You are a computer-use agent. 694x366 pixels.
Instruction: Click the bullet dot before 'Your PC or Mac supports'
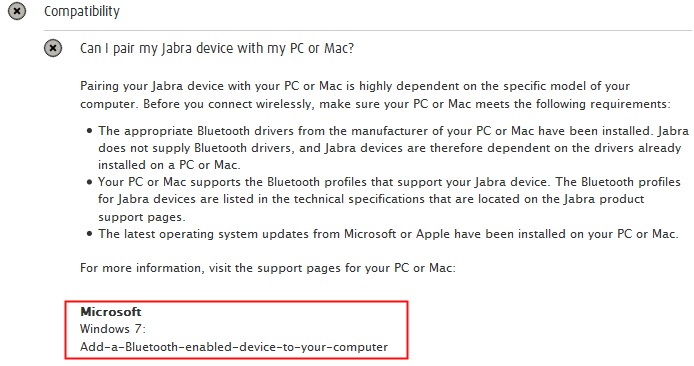pyautogui.click(x=90, y=182)
